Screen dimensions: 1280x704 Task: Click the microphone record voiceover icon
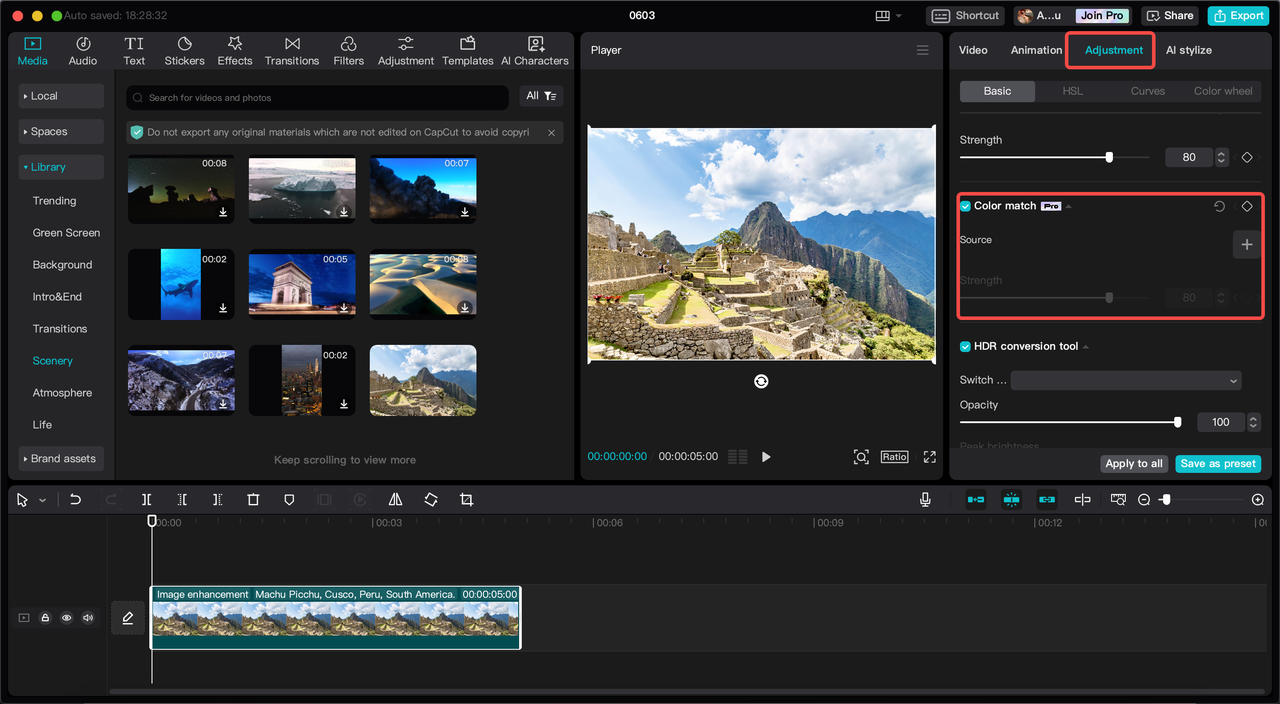(x=925, y=500)
